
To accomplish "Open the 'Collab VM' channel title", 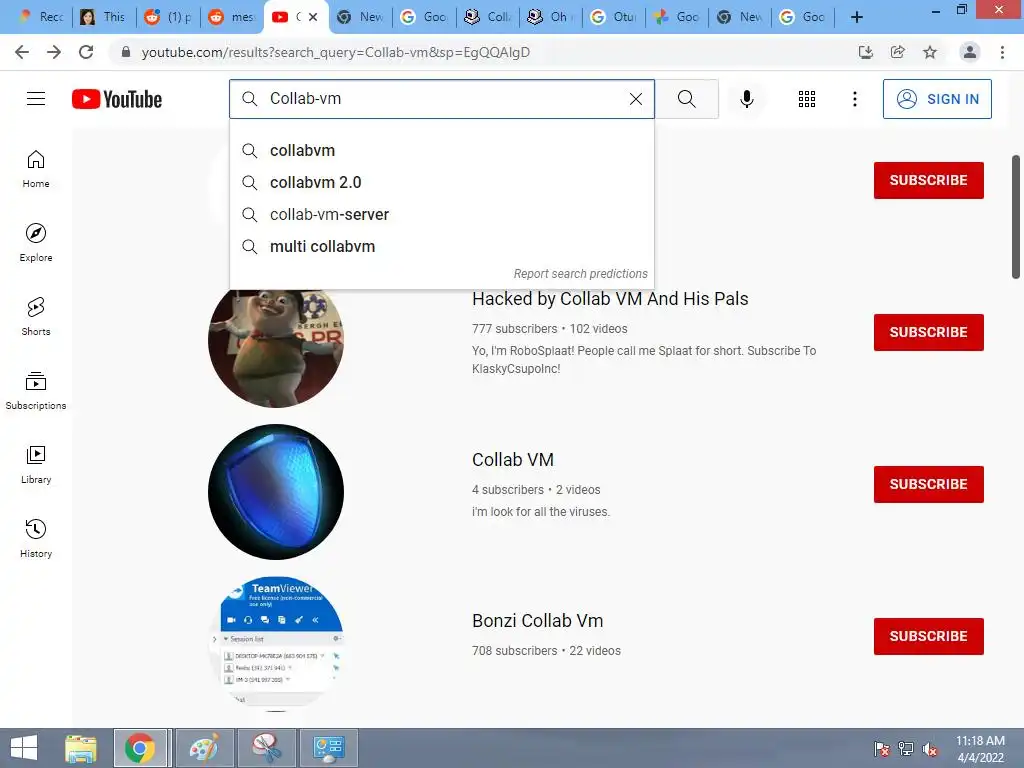I will (513, 460).
